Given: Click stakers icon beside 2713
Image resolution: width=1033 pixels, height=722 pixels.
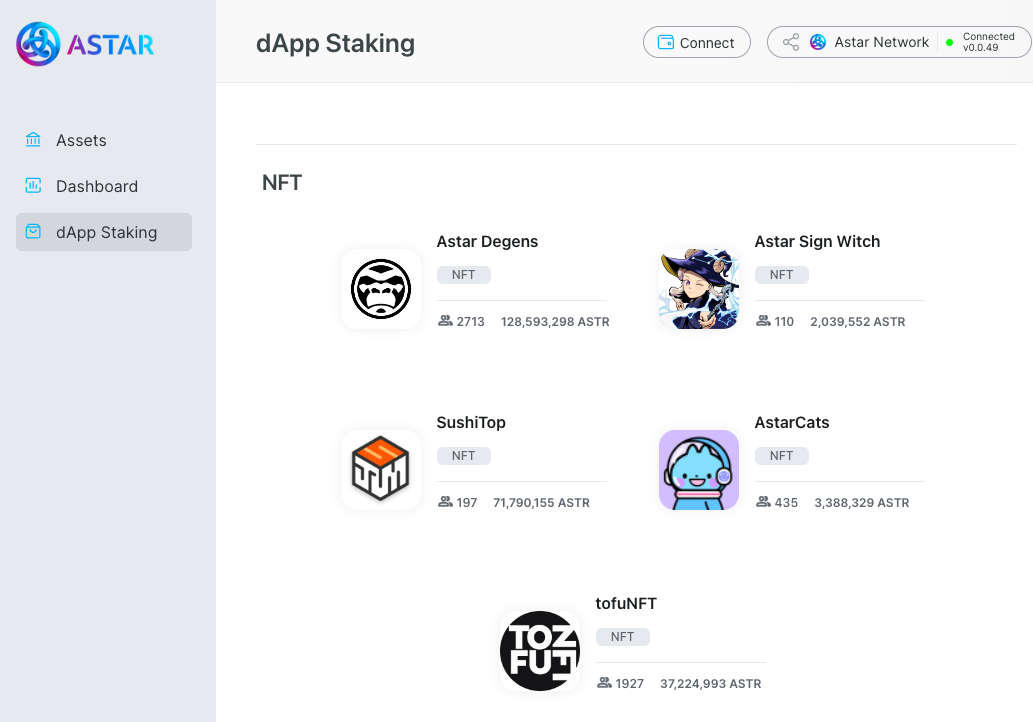Looking at the screenshot, I should coord(445,321).
